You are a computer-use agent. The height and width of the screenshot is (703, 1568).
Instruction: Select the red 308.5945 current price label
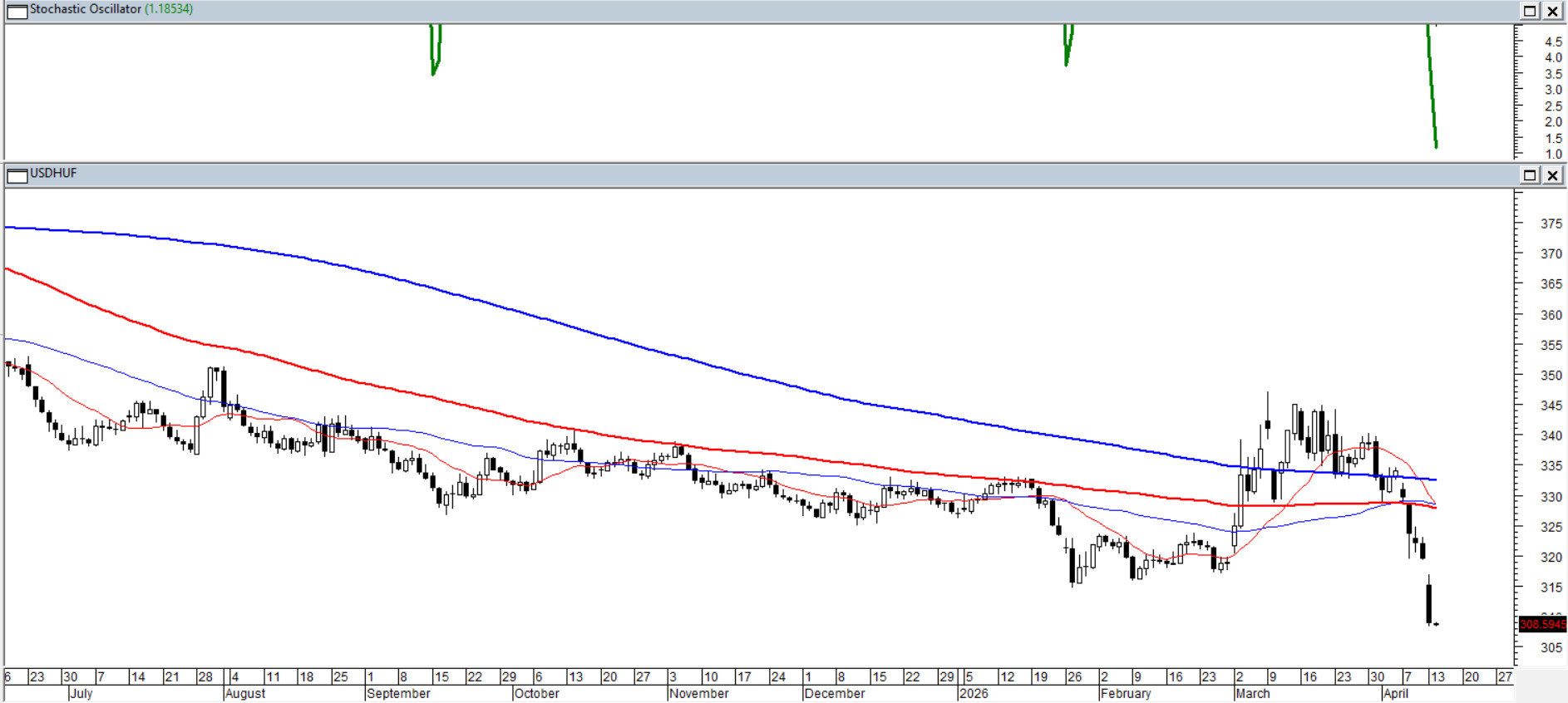(x=1542, y=624)
